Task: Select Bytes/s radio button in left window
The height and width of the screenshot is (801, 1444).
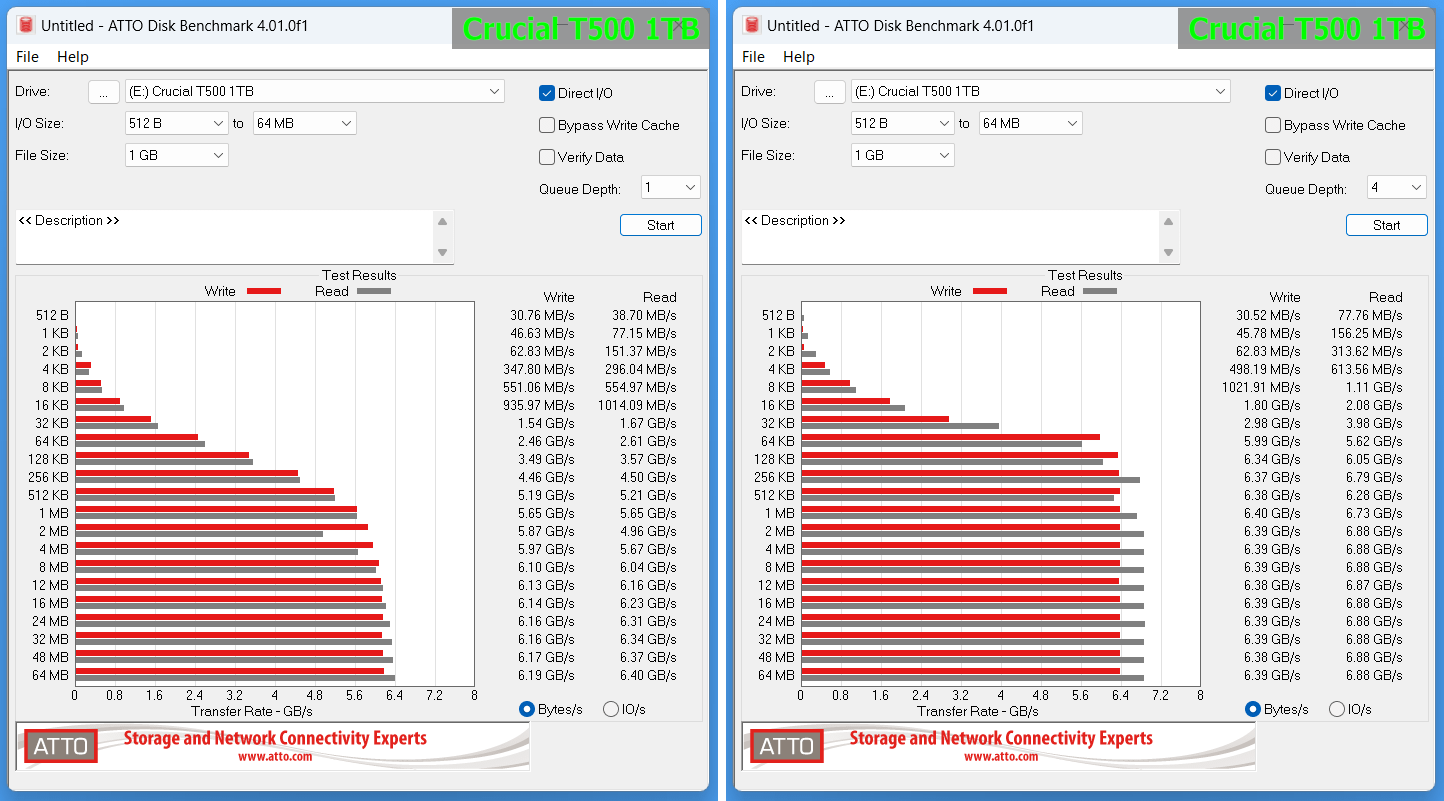Action: tap(527, 709)
